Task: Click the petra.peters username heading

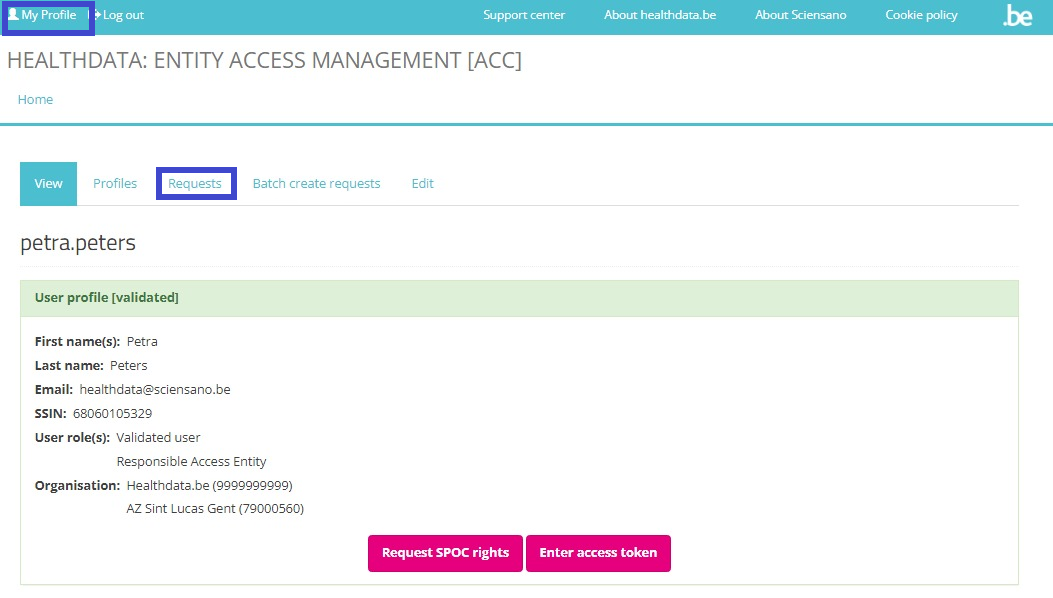Action: (78, 243)
